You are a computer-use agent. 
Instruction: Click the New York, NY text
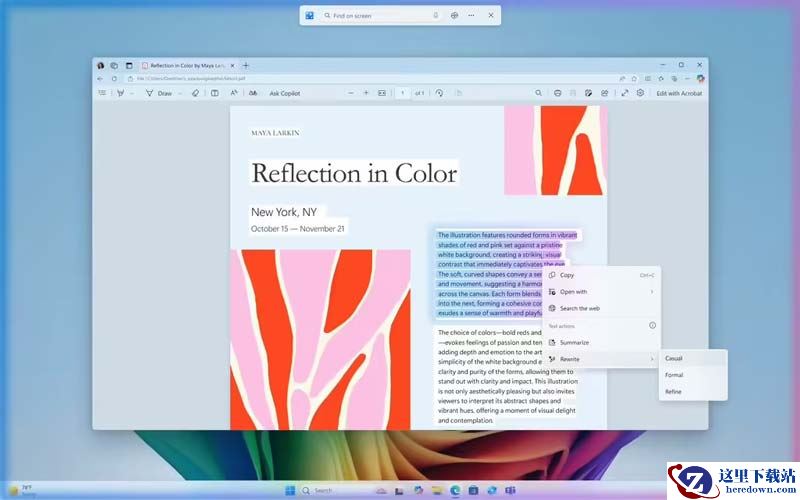click(284, 212)
